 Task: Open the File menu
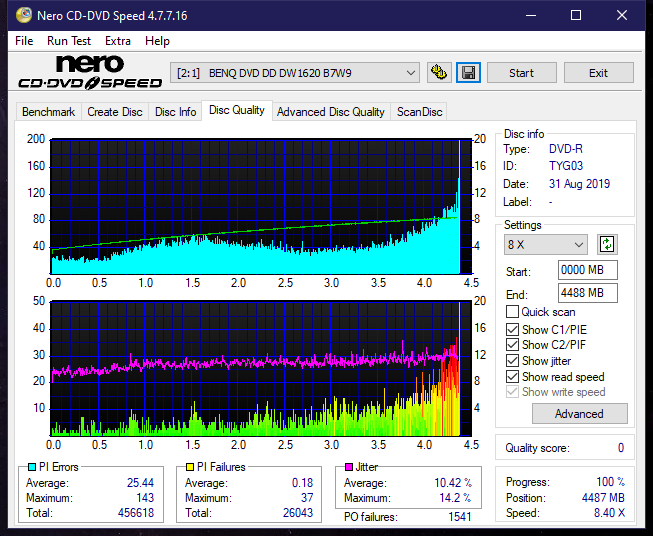click(x=24, y=41)
